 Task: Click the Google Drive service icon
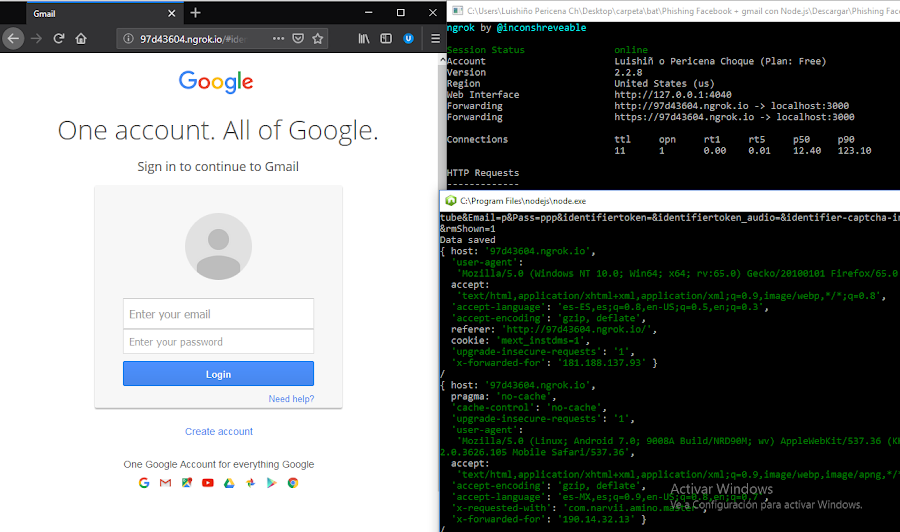pyautogui.click(x=229, y=483)
